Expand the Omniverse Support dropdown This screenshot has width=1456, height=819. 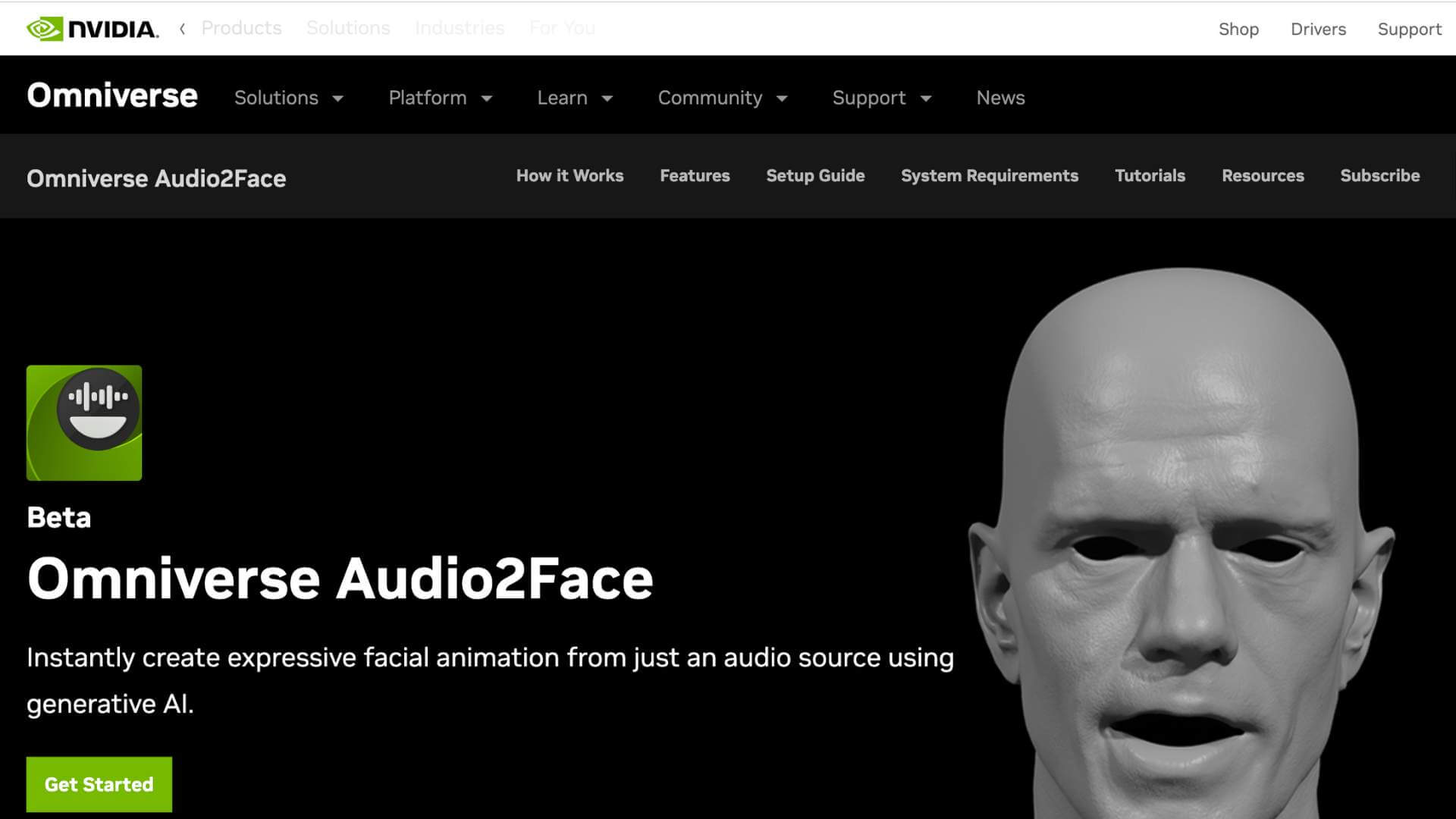click(x=881, y=98)
